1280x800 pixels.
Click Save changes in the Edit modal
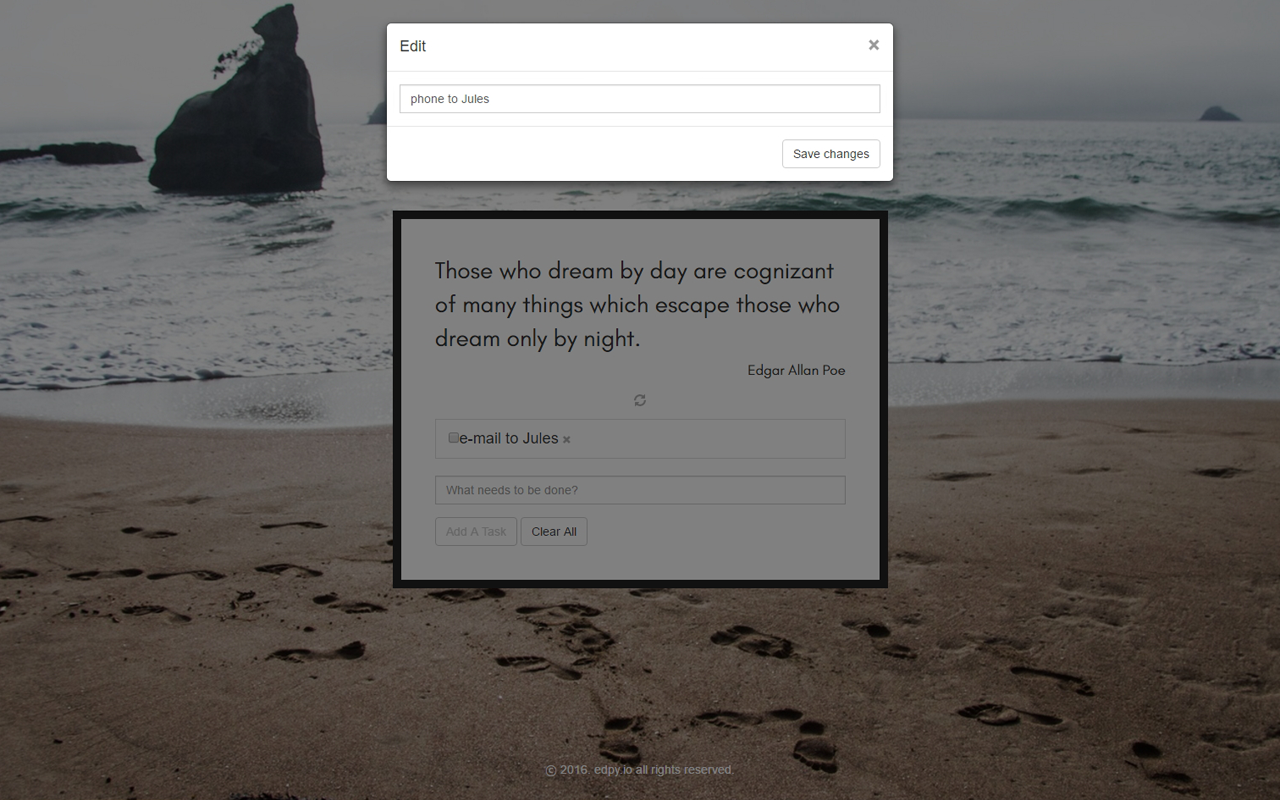[x=830, y=153]
